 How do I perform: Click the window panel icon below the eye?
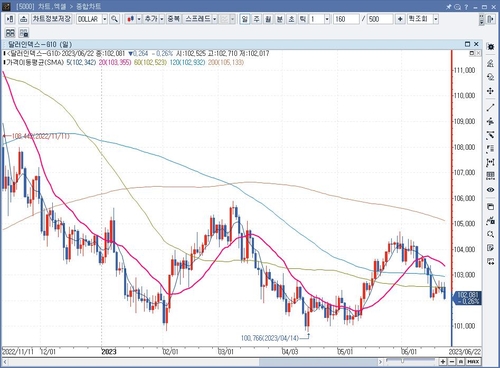point(490,206)
